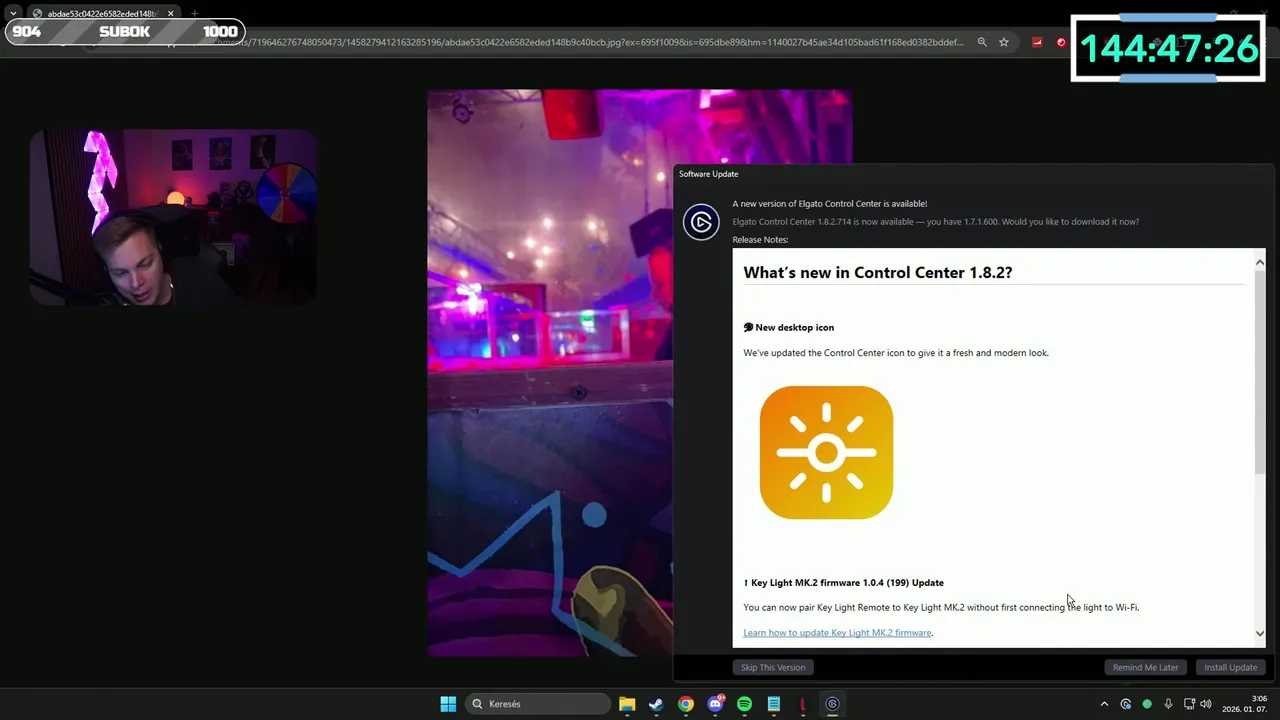Click the Release Notes label
Viewport: 1280px width, 720px height.
[x=760, y=240]
